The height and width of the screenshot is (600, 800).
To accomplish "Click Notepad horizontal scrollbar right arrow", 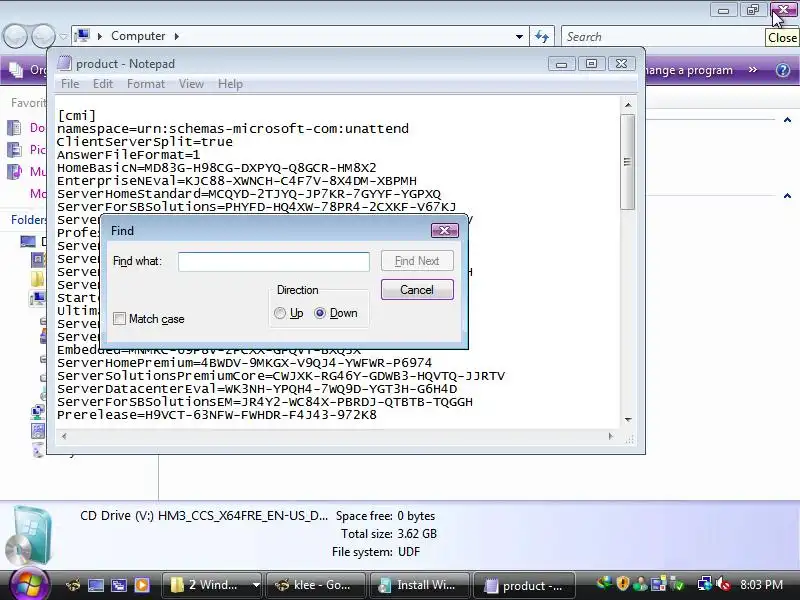I will click(x=611, y=436).
